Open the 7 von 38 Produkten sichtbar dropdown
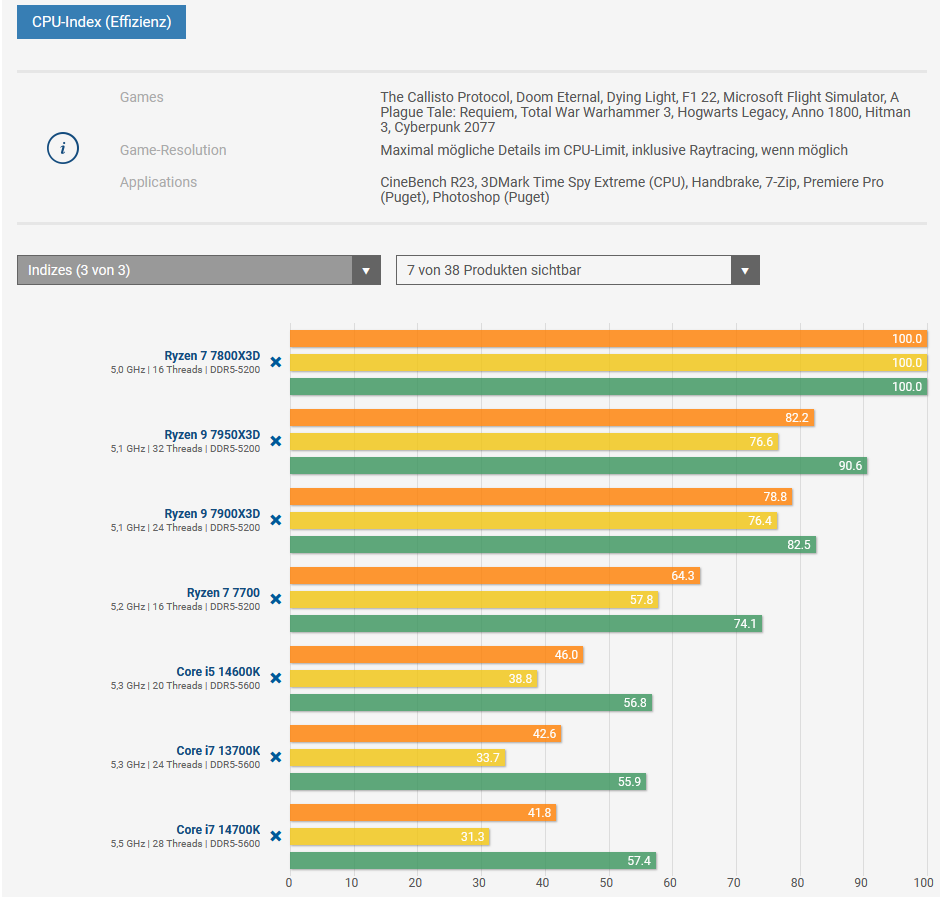 click(x=577, y=270)
